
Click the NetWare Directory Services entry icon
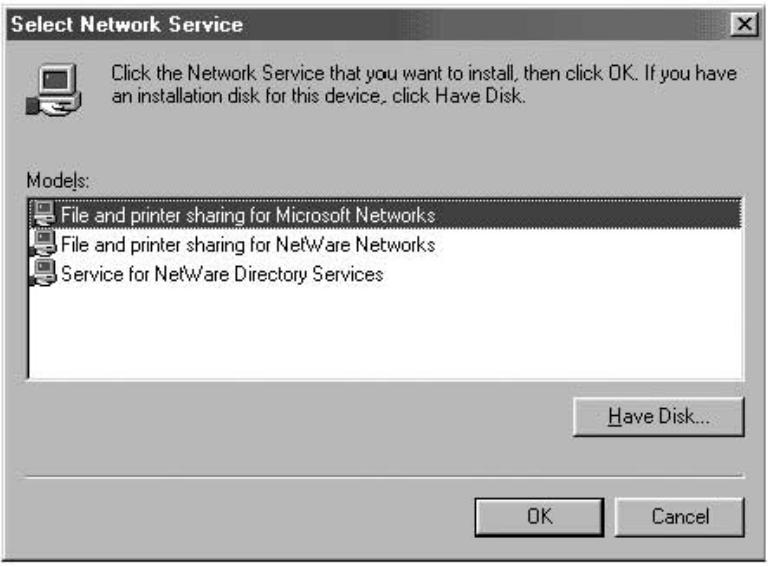point(44,273)
